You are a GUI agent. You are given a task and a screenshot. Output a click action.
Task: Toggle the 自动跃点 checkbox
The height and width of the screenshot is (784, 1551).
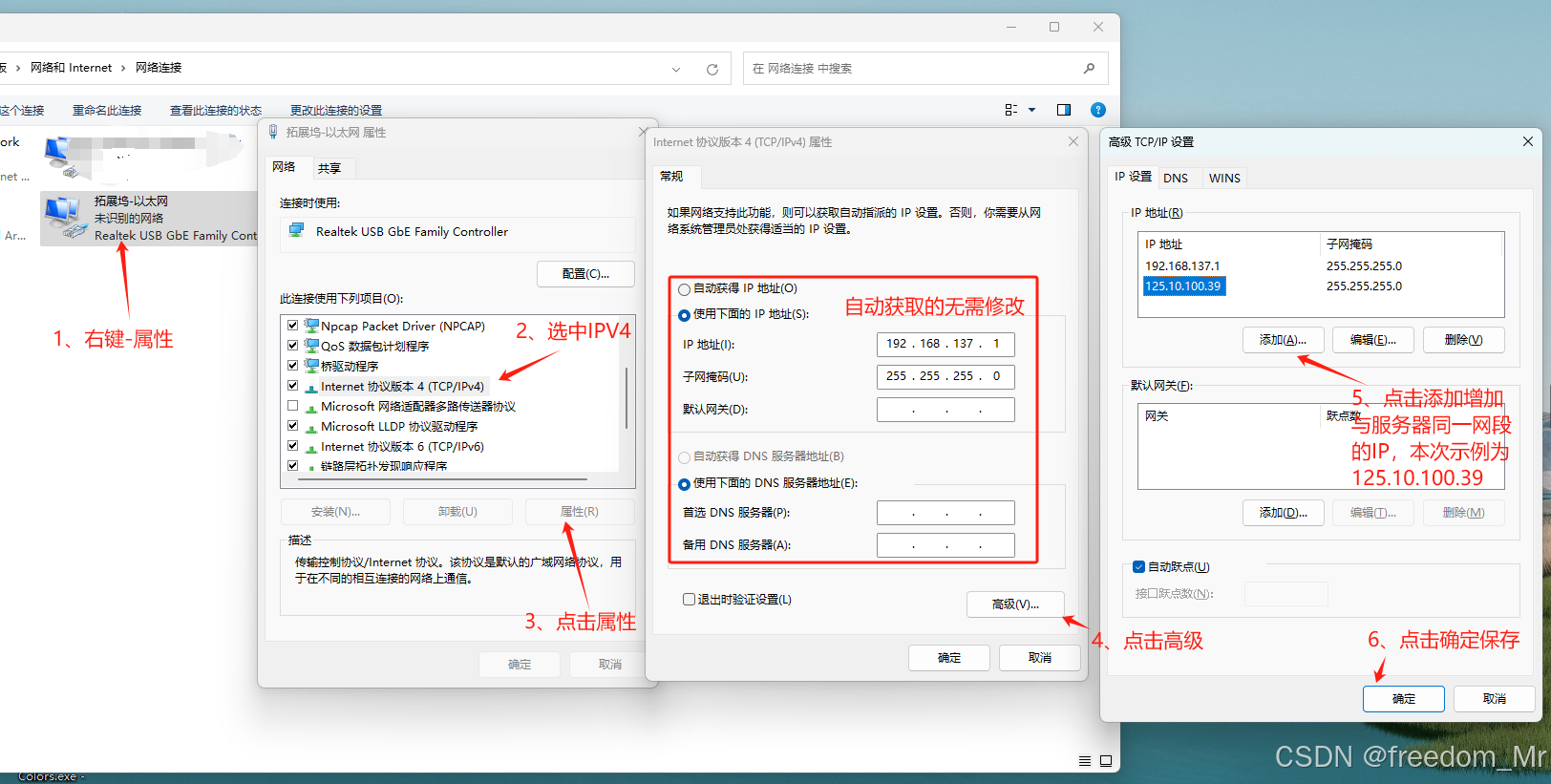click(x=1138, y=567)
